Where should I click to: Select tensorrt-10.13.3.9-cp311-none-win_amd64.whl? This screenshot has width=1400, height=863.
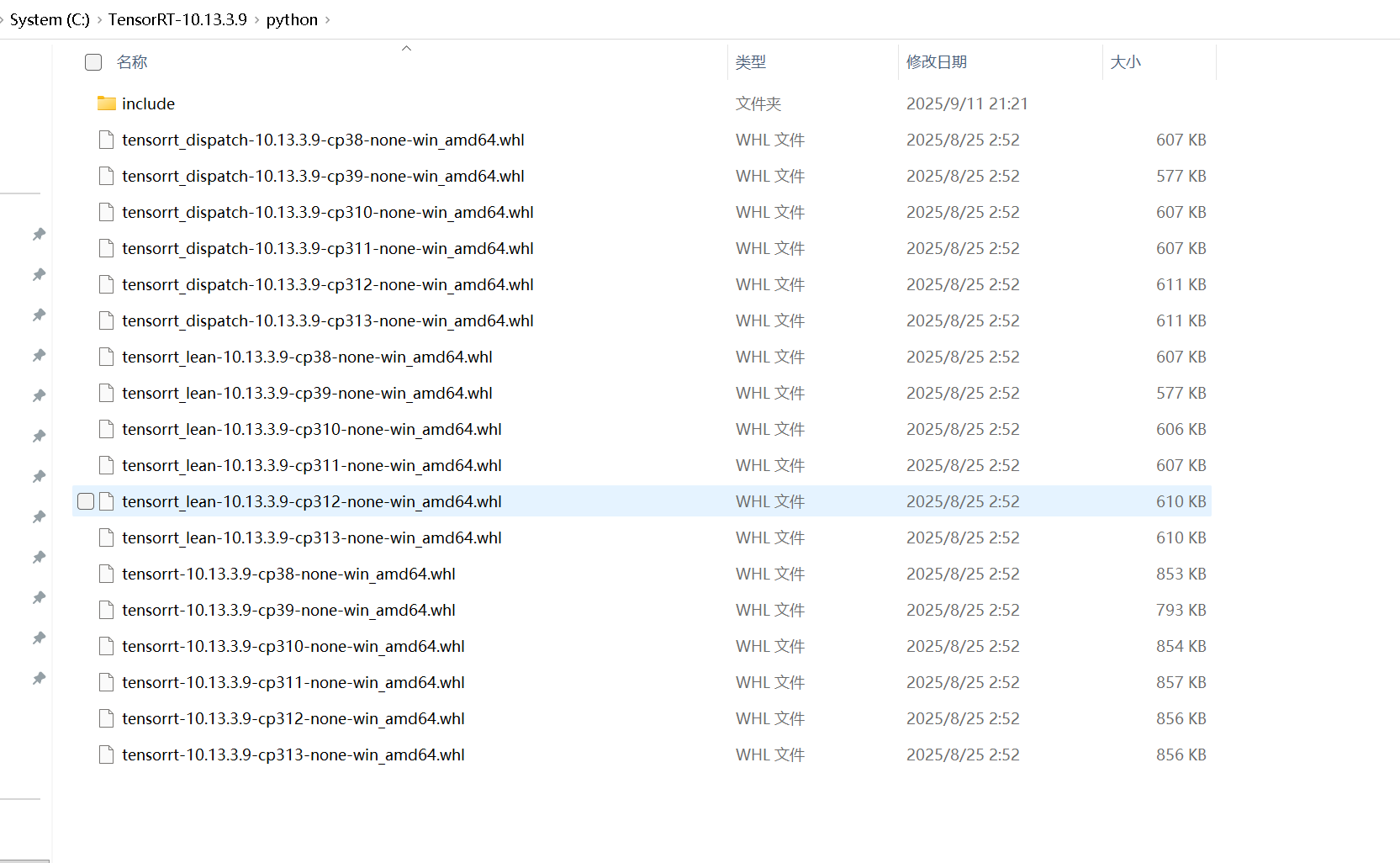click(293, 682)
